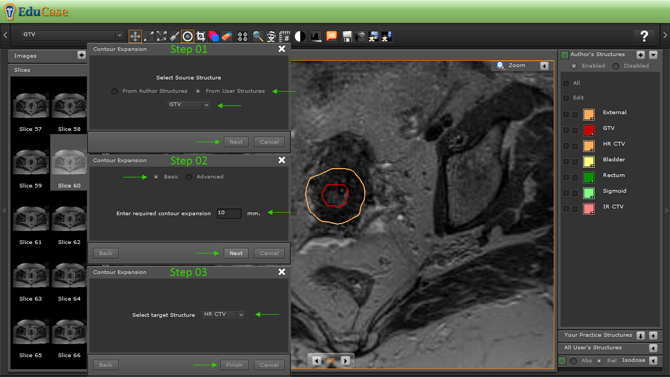Select the magnifying glass zoom tool
This screenshot has width=670, height=377.
click(x=258, y=36)
